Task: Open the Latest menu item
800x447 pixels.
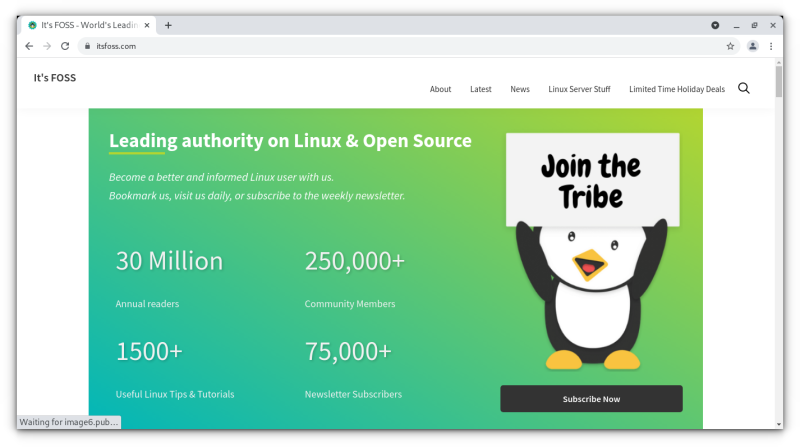Action: tap(481, 89)
